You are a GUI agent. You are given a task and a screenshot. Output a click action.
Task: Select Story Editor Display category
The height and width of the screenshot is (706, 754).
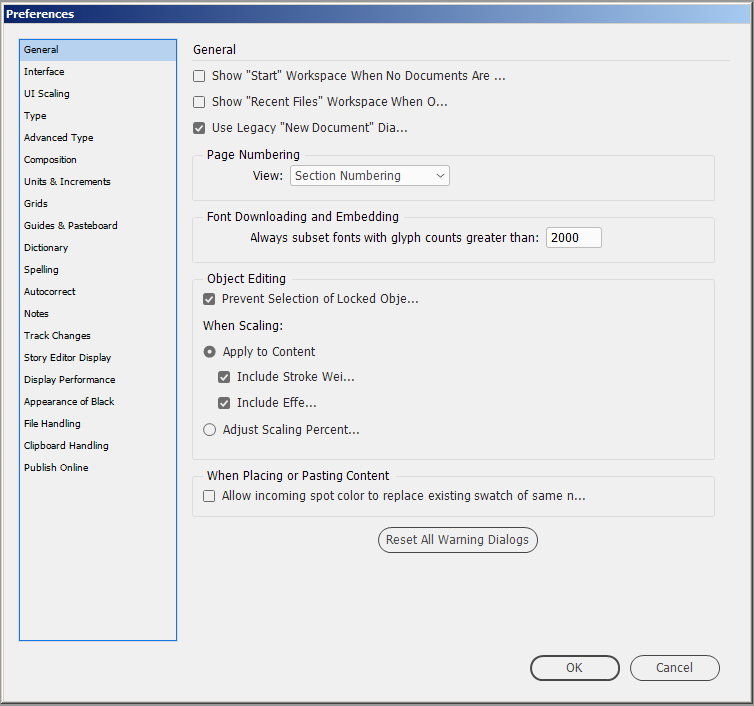pyautogui.click(x=98, y=358)
